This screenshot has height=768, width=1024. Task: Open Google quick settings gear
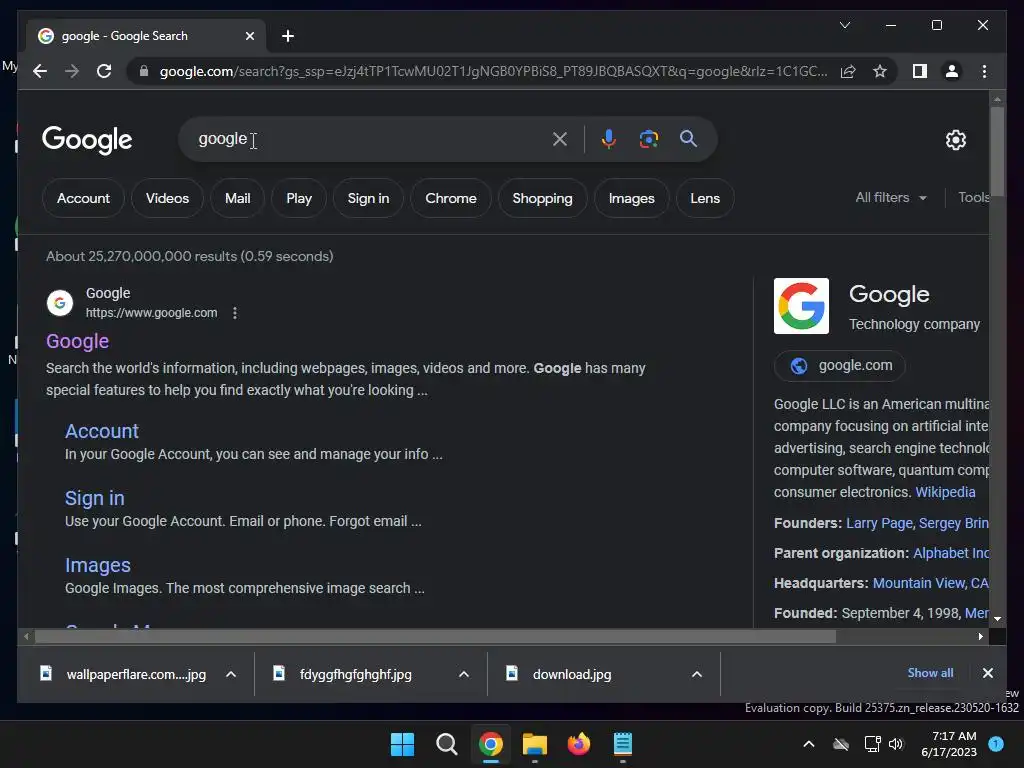(955, 139)
